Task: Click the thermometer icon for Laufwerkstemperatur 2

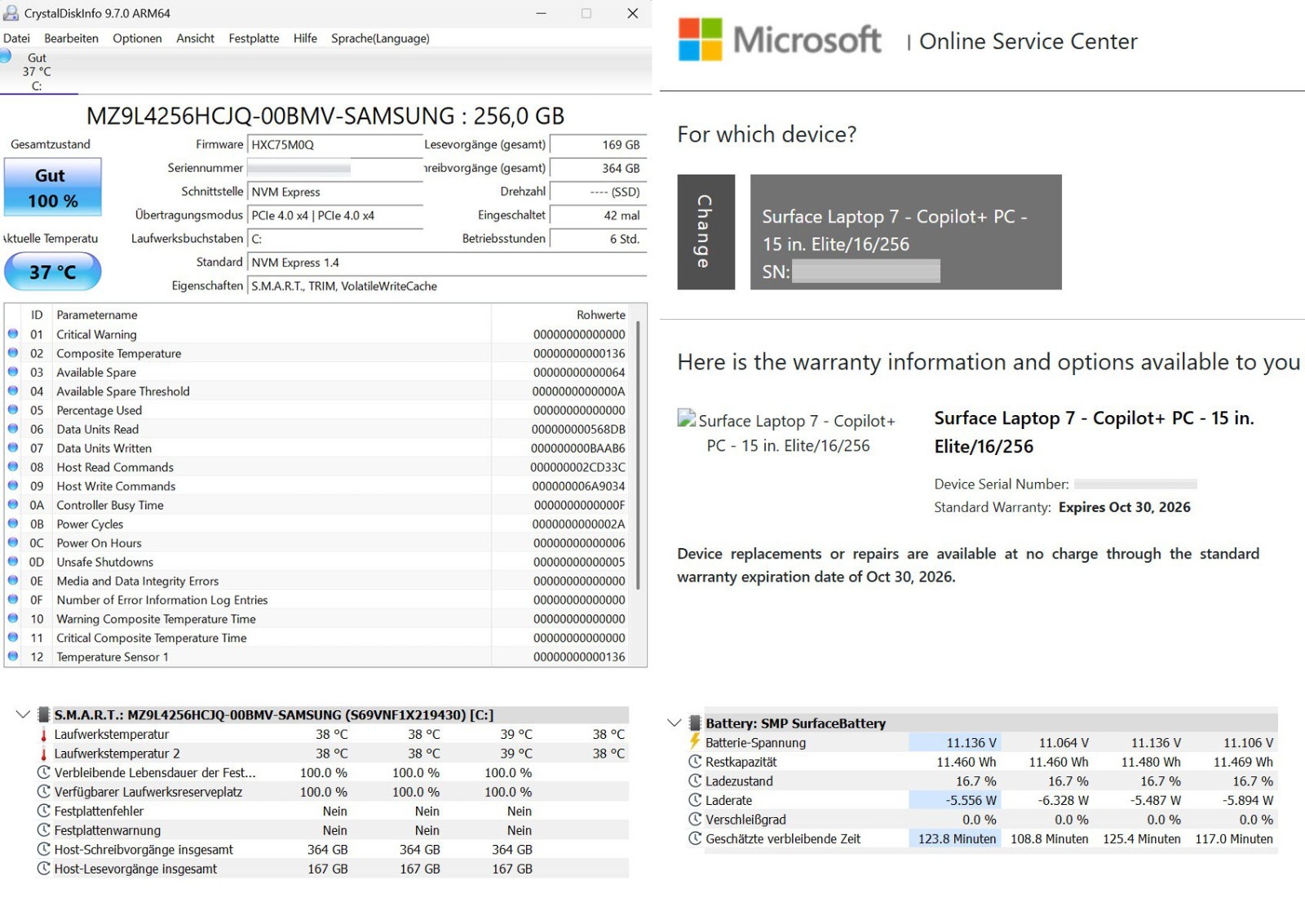Action: (44, 754)
